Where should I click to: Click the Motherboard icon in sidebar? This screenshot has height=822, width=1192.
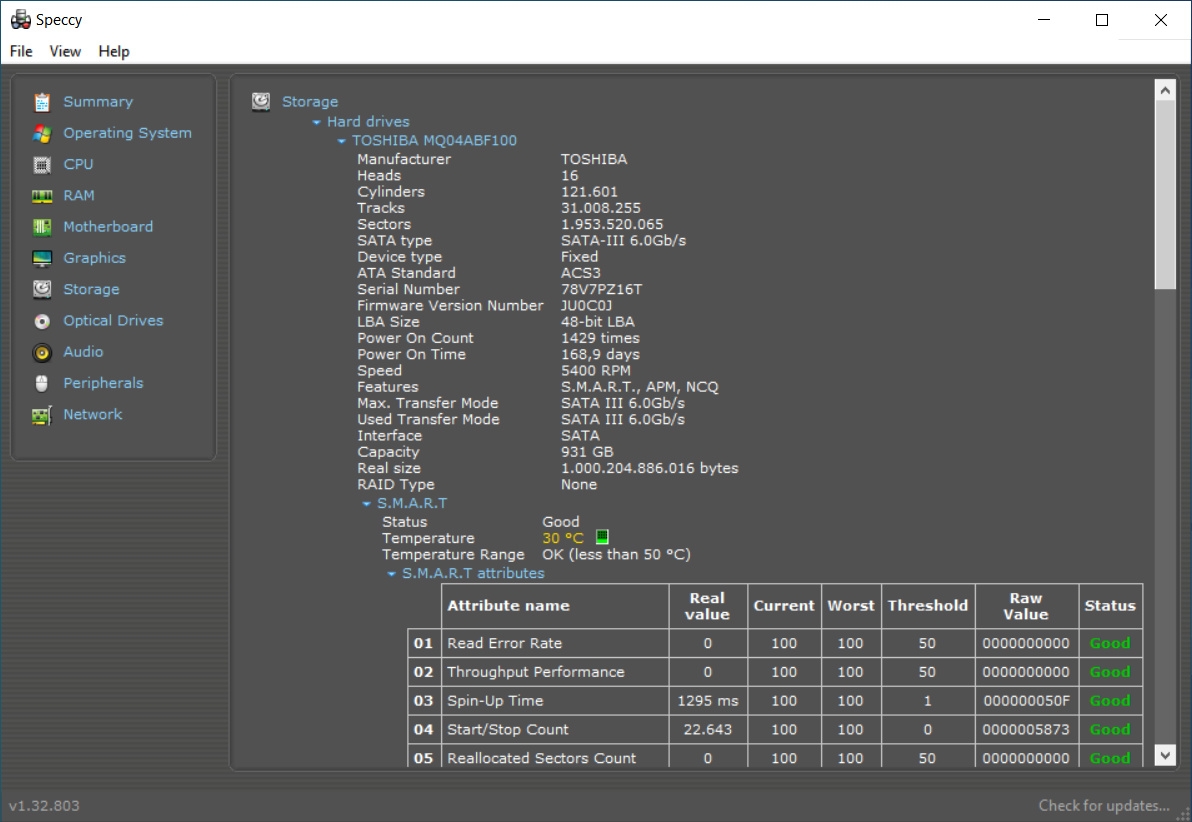click(42, 227)
